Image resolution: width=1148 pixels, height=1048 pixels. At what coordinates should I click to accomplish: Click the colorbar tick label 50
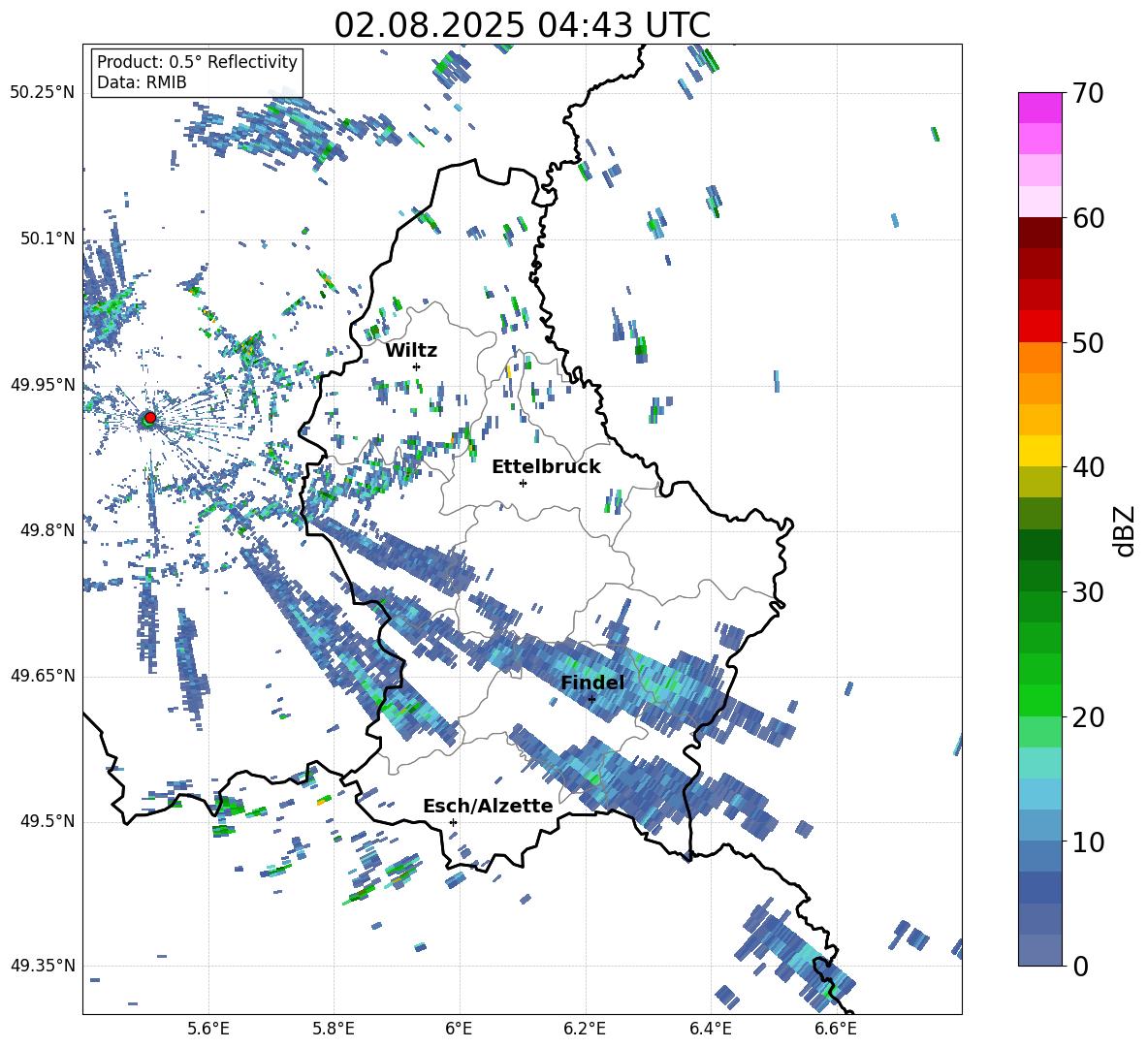coord(1088,342)
